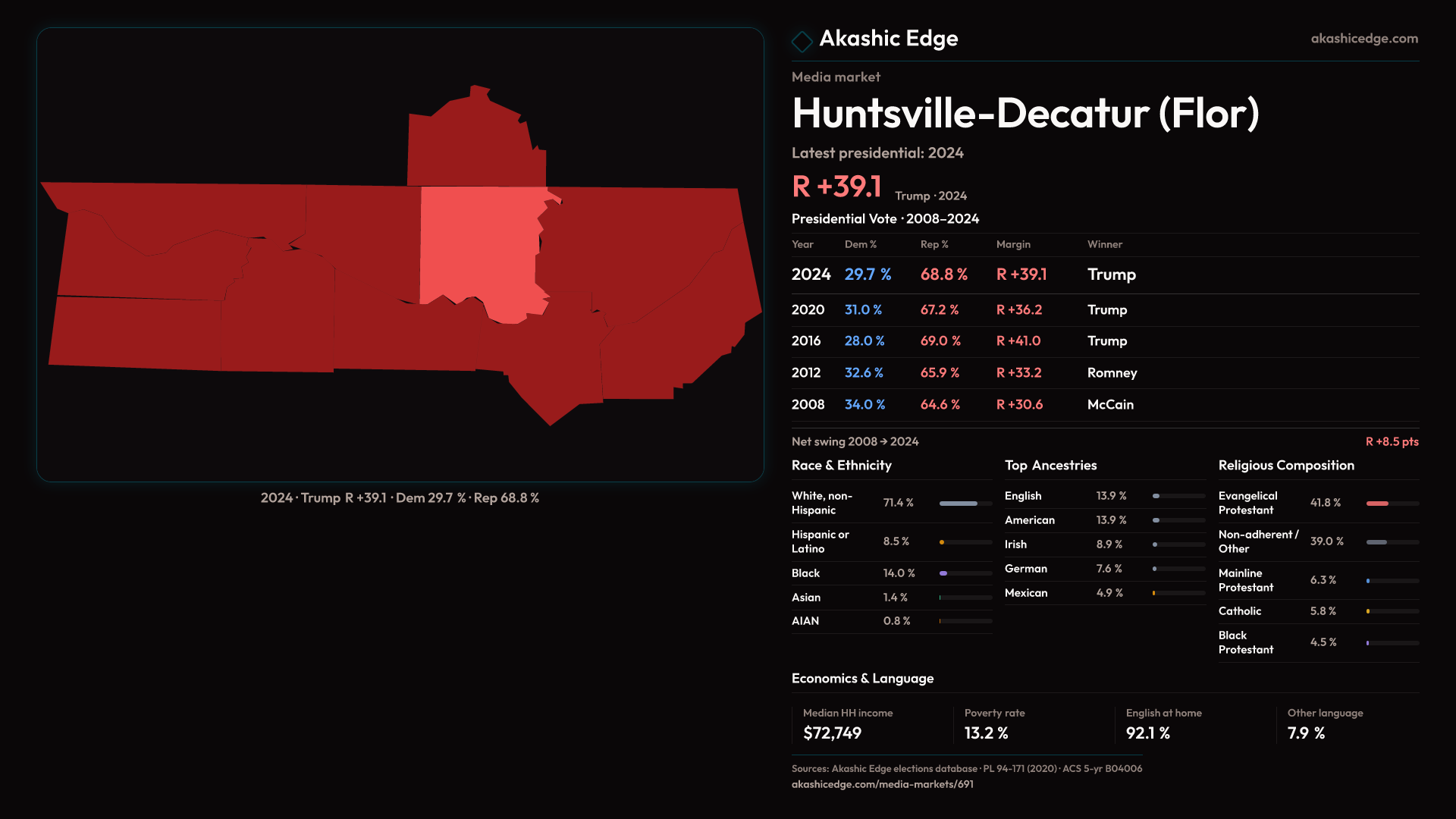Select the 2024 presidential vote row

[x=1104, y=275]
